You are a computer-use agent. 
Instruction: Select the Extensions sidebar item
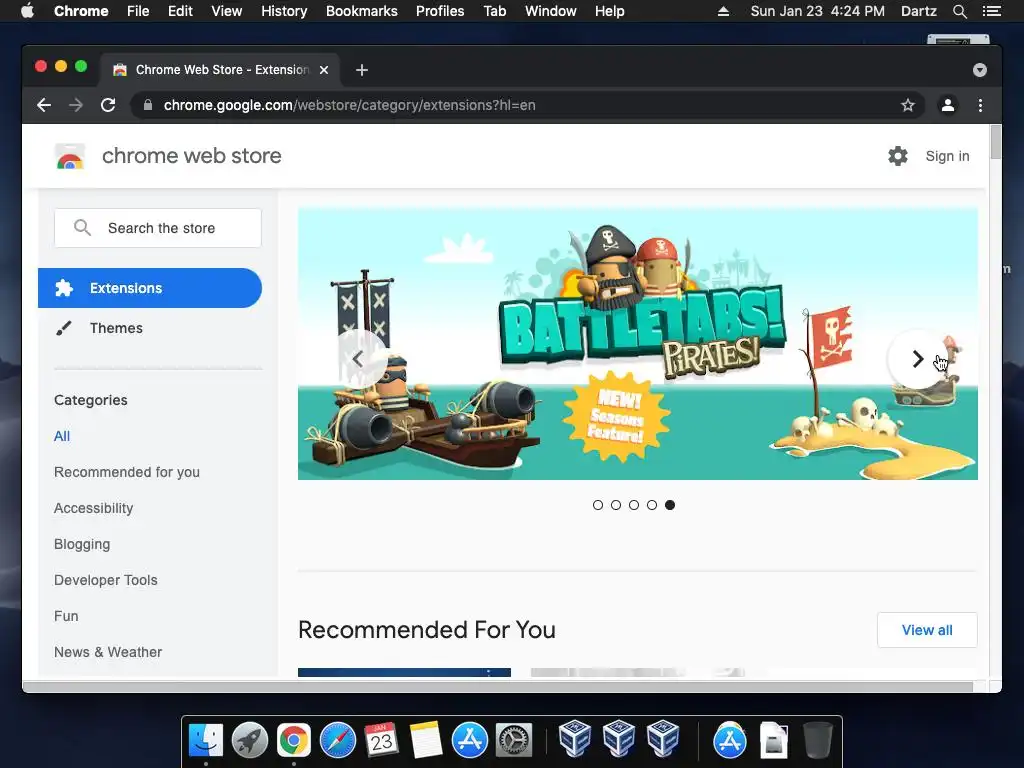tap(150, 288)
